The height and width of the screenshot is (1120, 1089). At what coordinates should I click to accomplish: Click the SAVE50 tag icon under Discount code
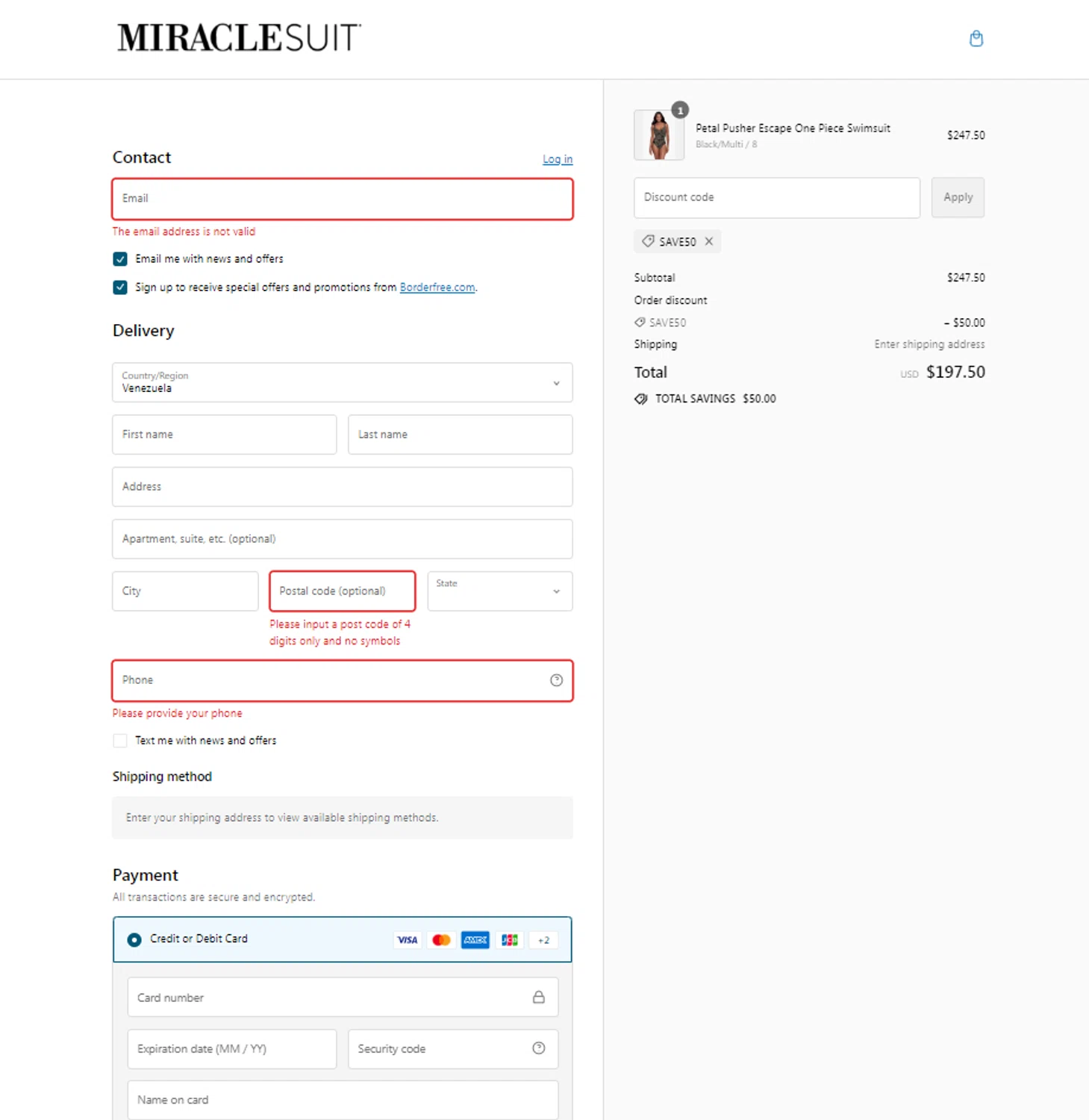[648, 241]
